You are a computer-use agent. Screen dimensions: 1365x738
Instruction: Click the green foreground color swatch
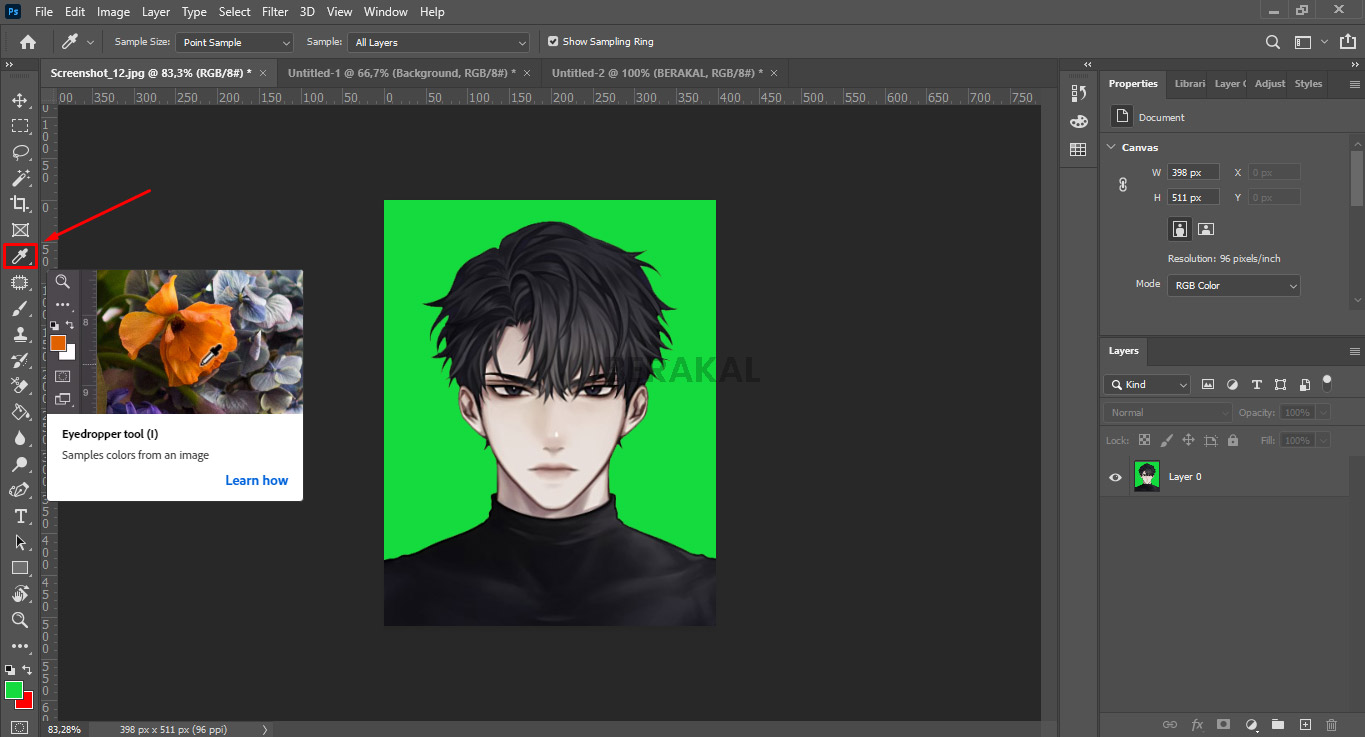pyautogui.click(x=13, y=689)
